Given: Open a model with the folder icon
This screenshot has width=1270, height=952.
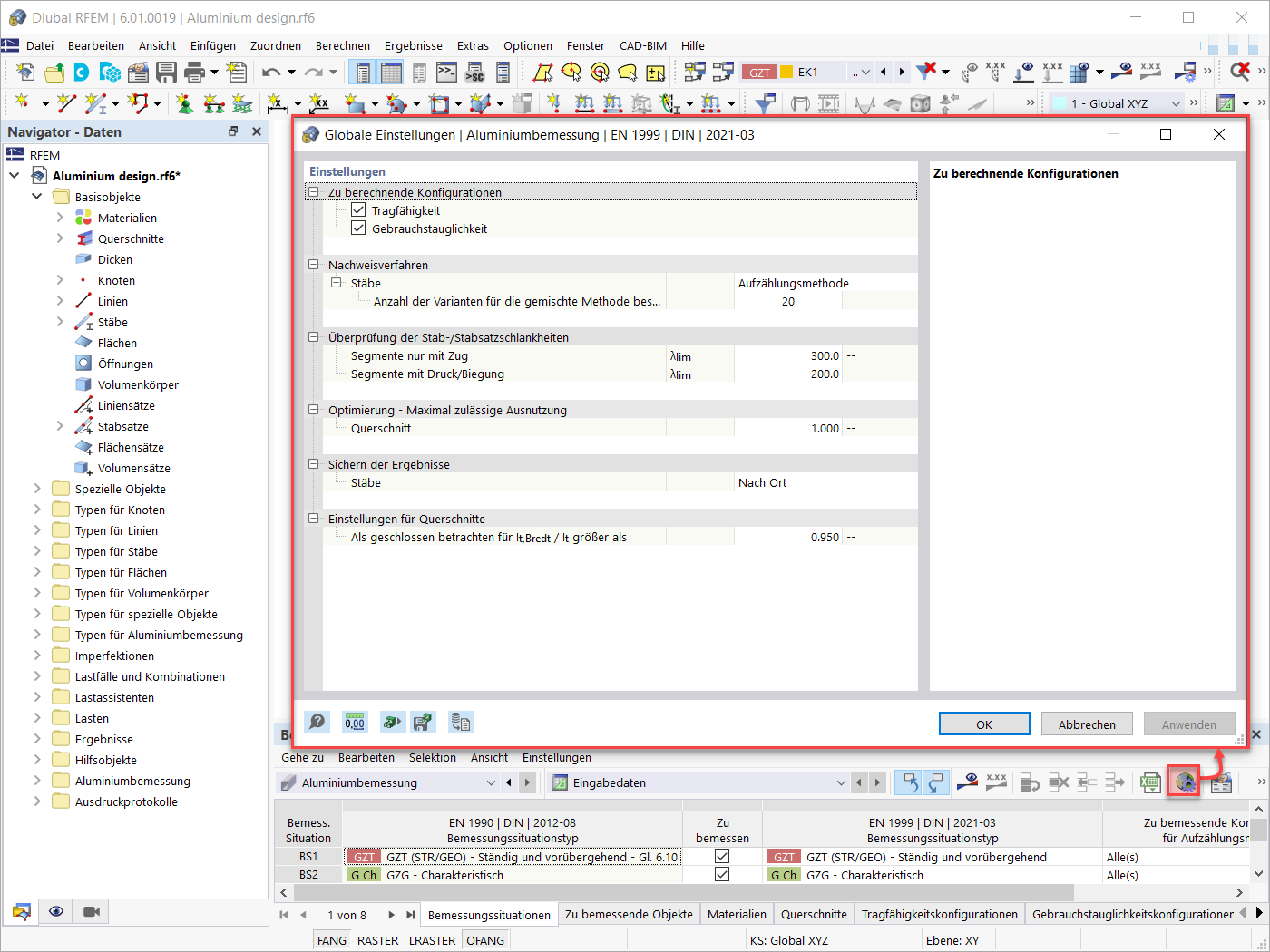Looking at the screenshot, I should (54, 73).
